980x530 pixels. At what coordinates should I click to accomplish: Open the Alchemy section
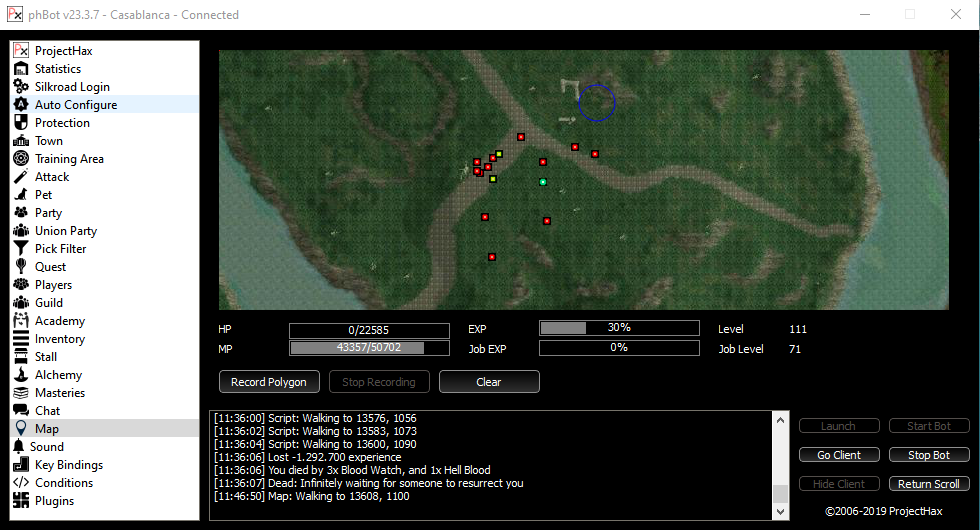click(58, 375)
